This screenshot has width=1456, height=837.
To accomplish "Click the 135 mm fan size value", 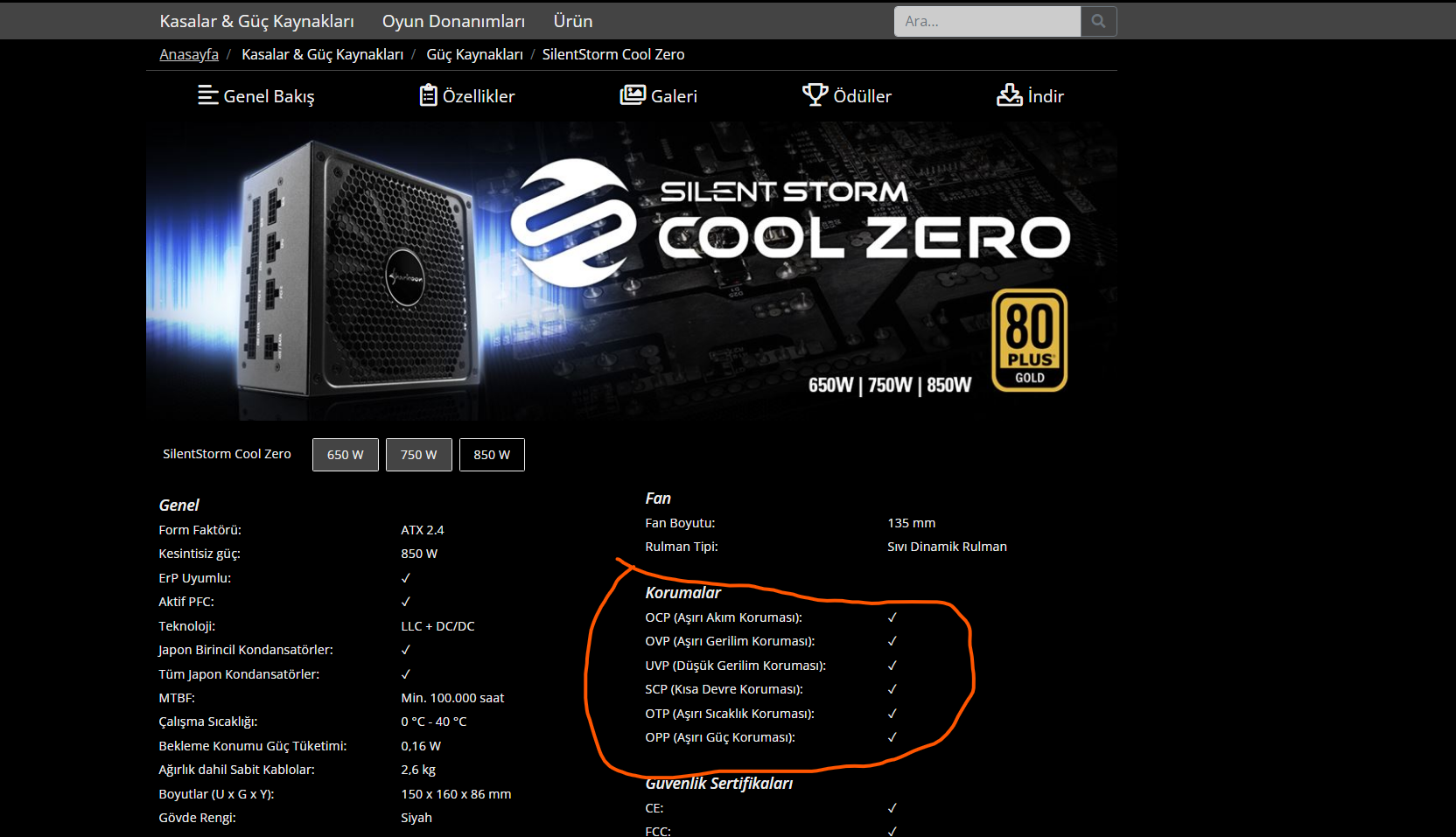I will 912,523.
